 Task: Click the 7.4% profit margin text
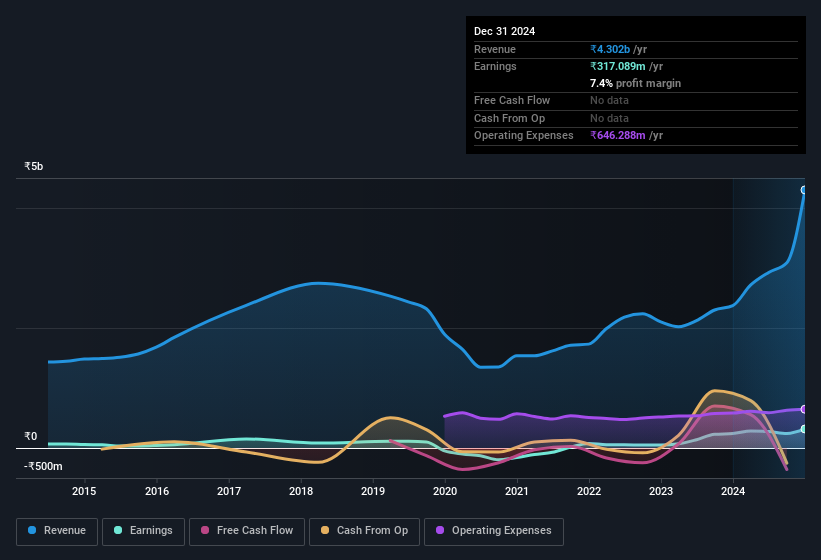click(x=636, y=84)
